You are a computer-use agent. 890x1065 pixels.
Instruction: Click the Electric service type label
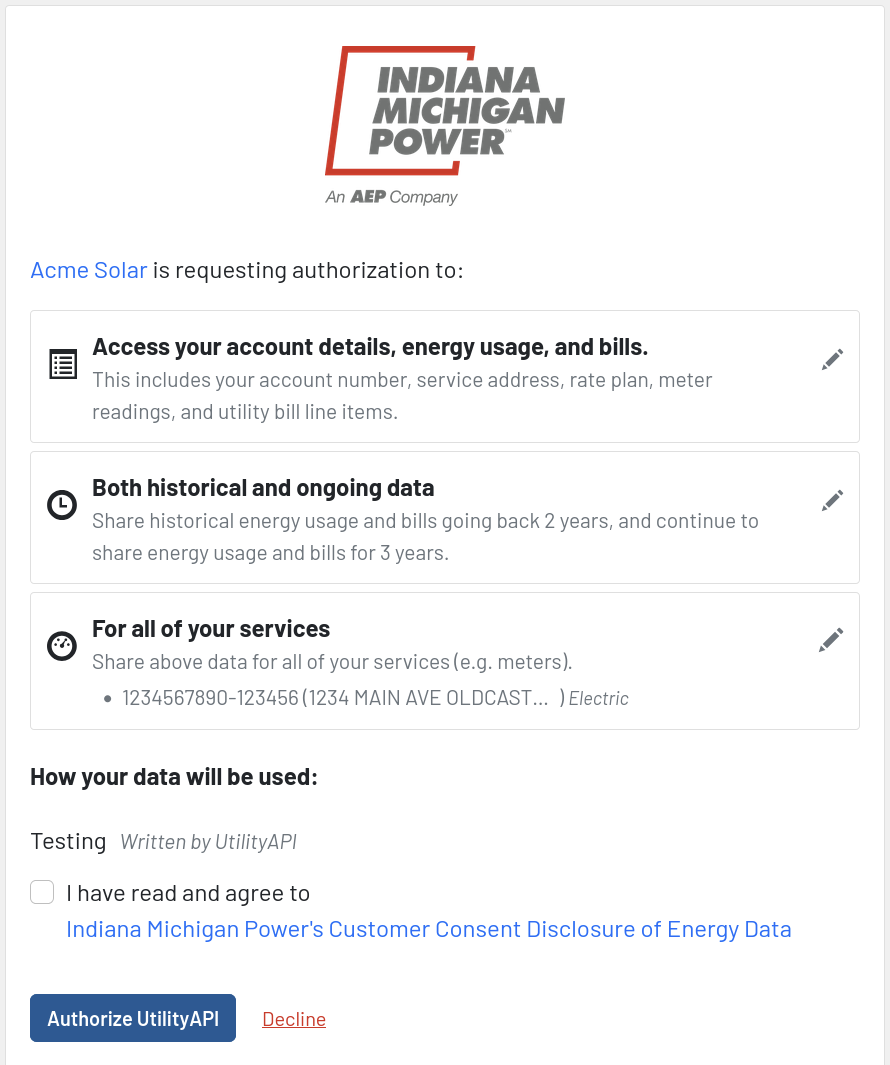coord(599,698)
